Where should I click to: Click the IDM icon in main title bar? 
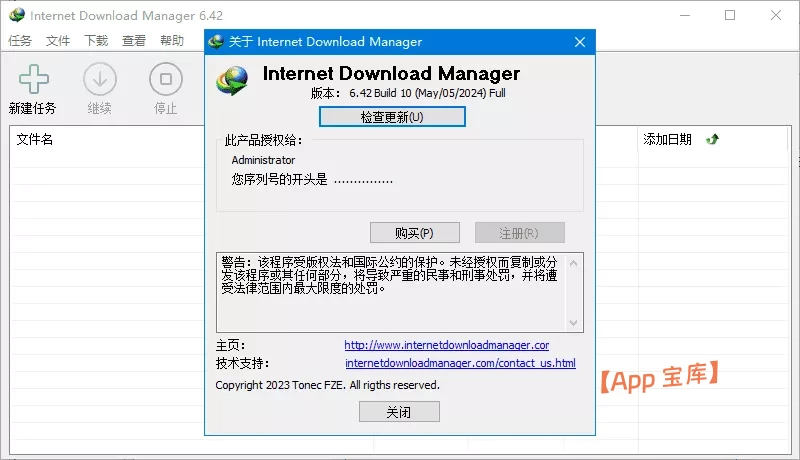point(16,15)
